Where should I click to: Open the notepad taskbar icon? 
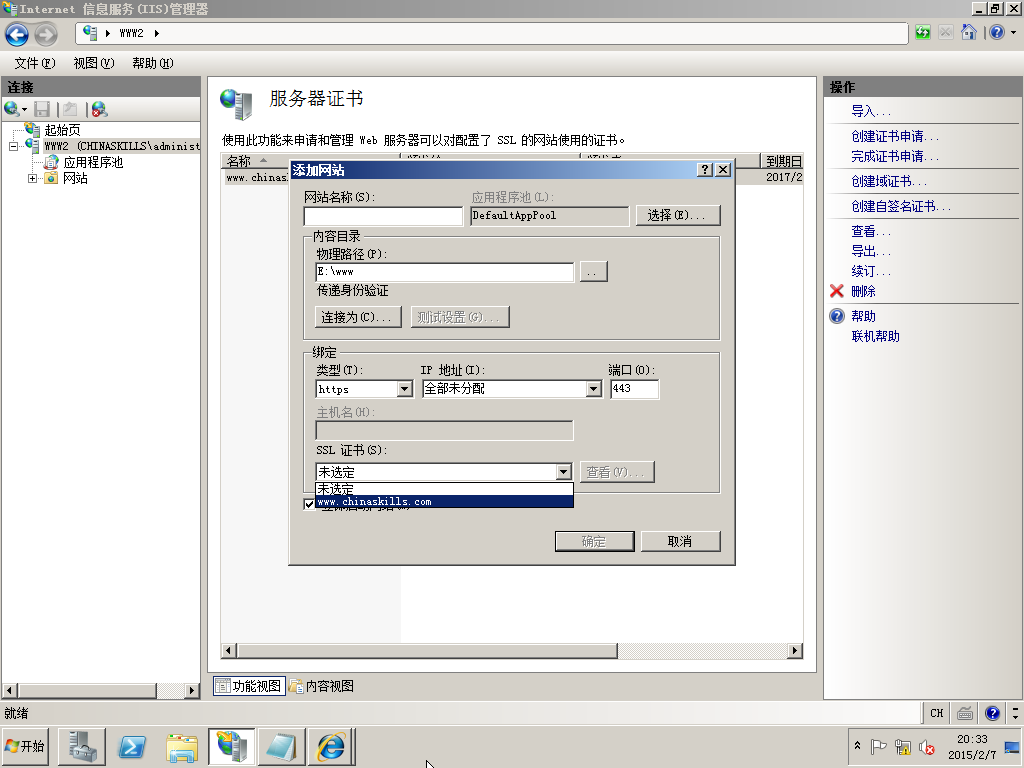point(281,746)
